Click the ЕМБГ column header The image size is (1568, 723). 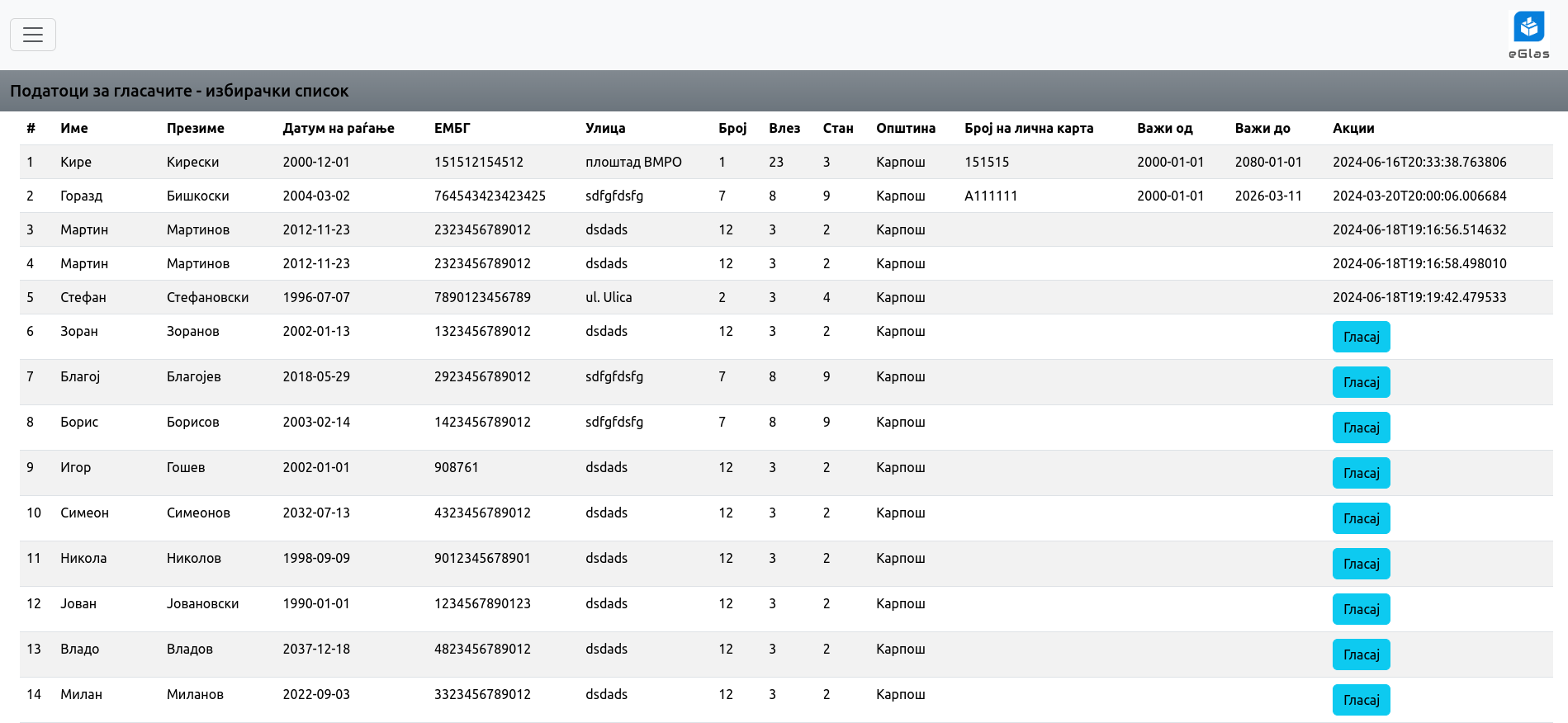[452, 128]
